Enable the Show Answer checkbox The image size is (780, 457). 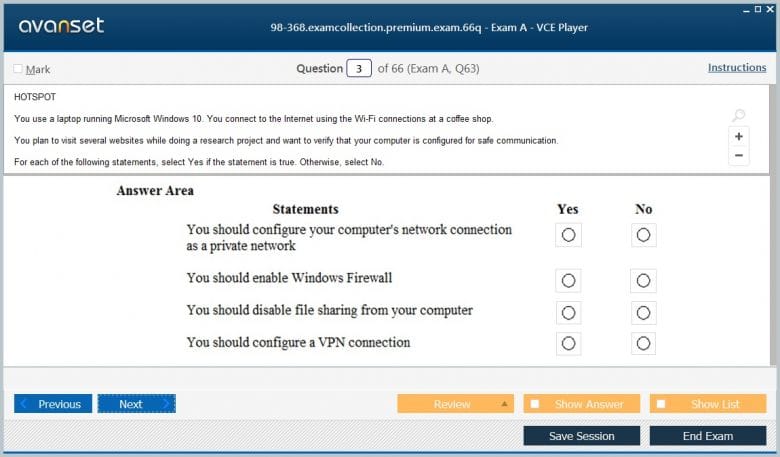pyautogui.click(x=535, y=404)
